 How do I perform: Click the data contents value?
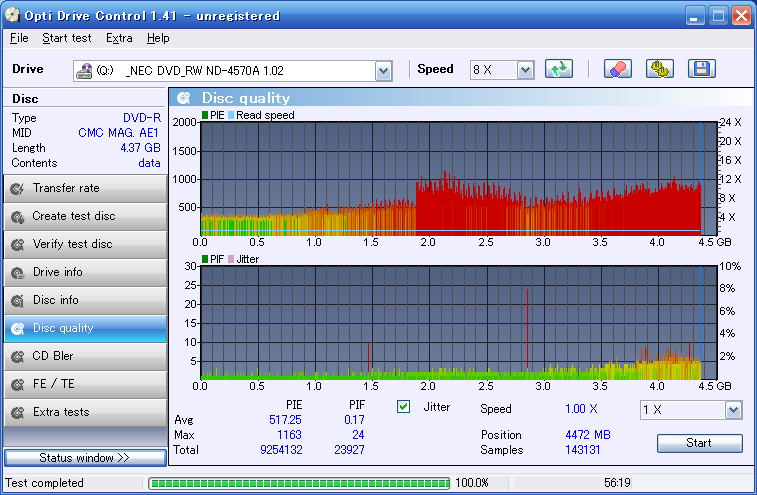click(x=149, y=163)
